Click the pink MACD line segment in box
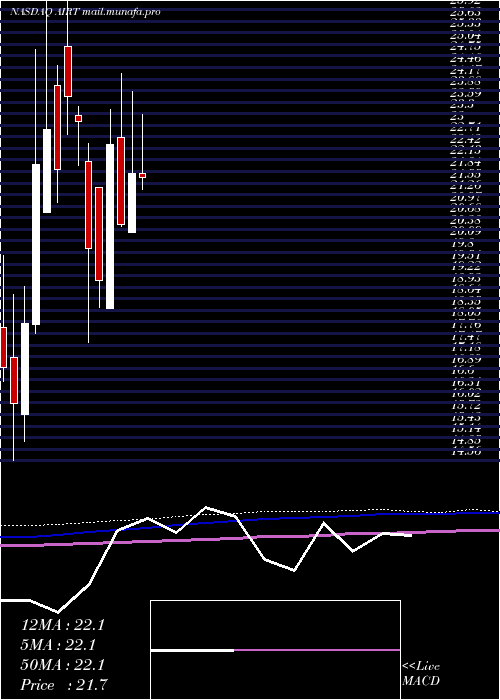This screenshot has height=700, width=500. [x=317, y=650]
